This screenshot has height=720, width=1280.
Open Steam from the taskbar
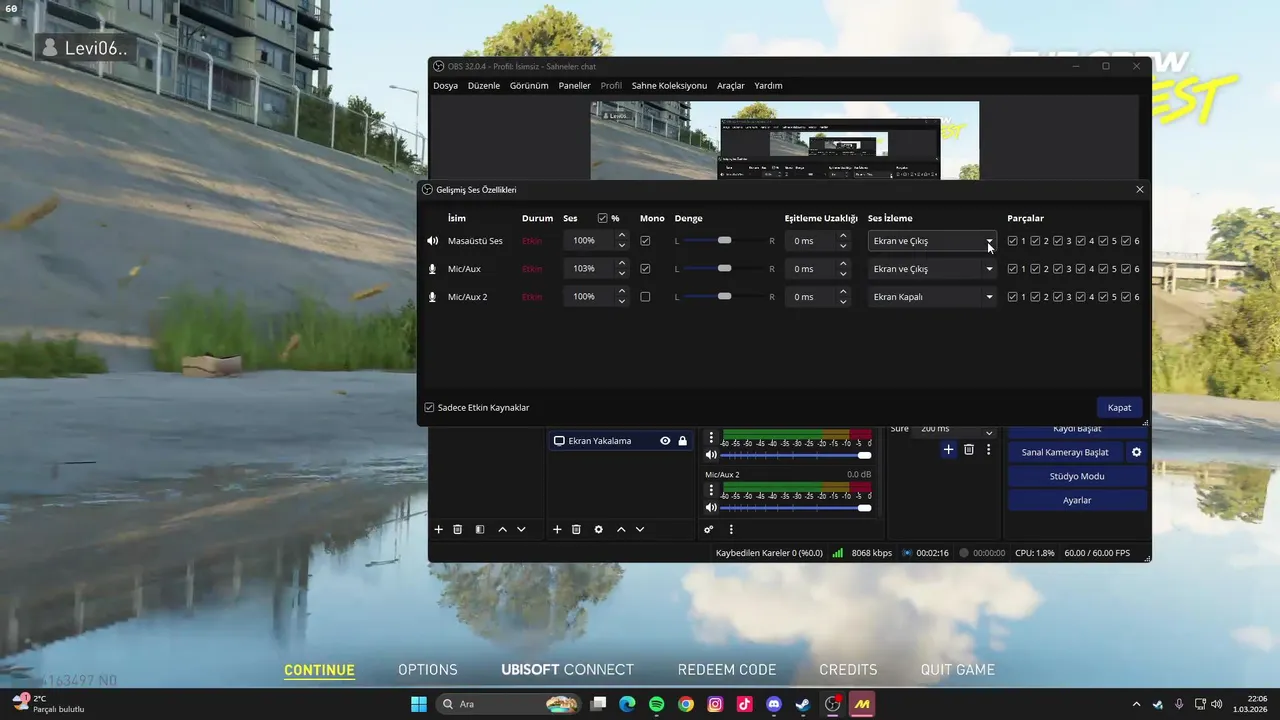(x=803, y=704)
